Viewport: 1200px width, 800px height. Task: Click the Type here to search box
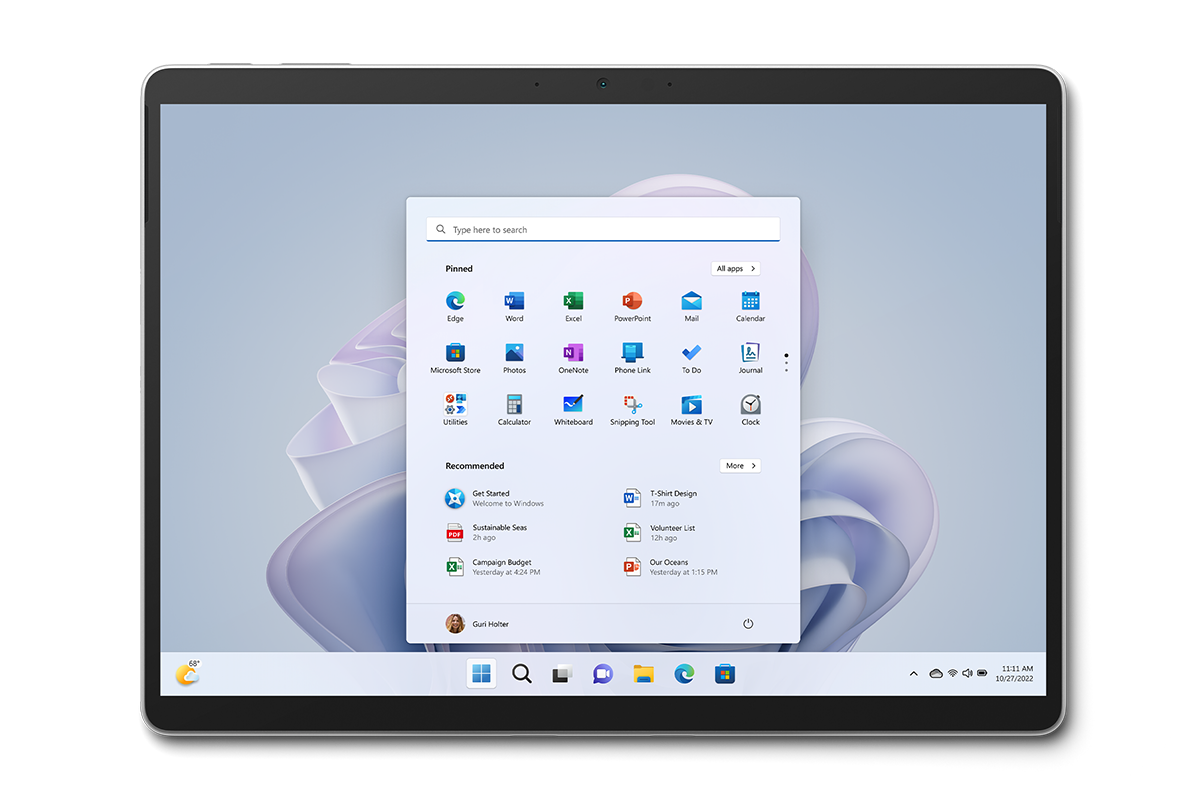click(603, 230)
